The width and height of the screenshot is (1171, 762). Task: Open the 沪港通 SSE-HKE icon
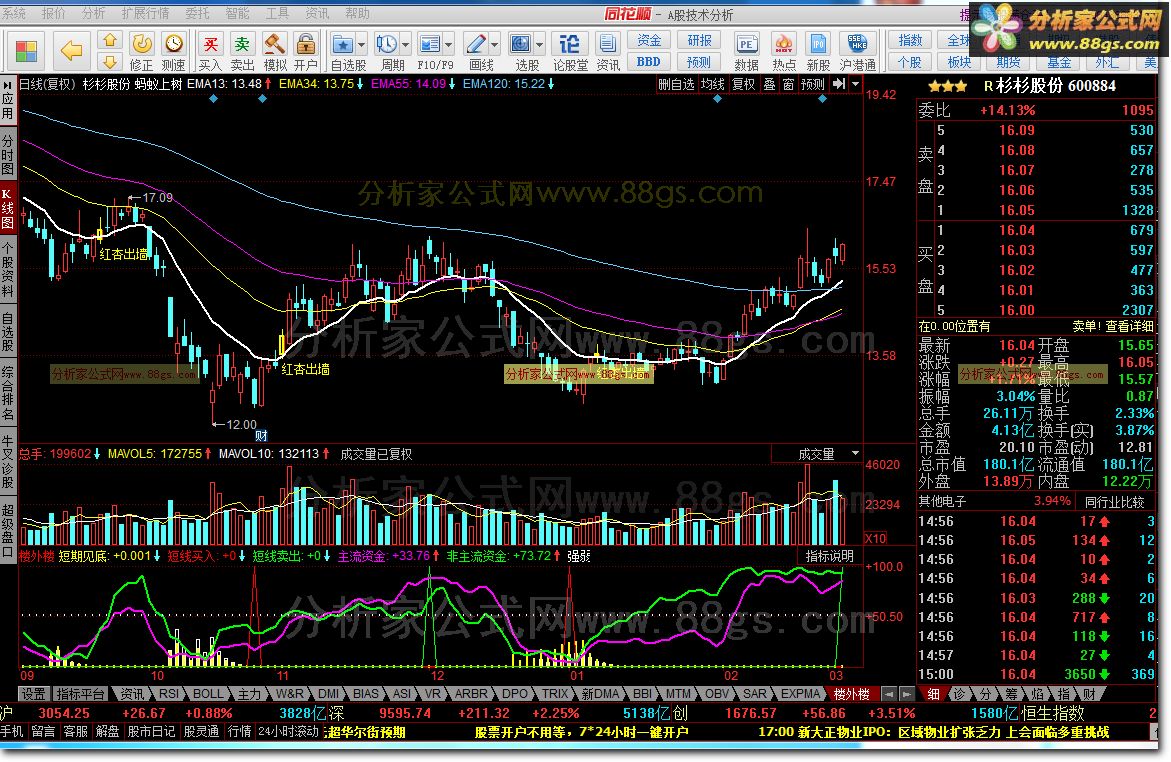coord(857,52)
